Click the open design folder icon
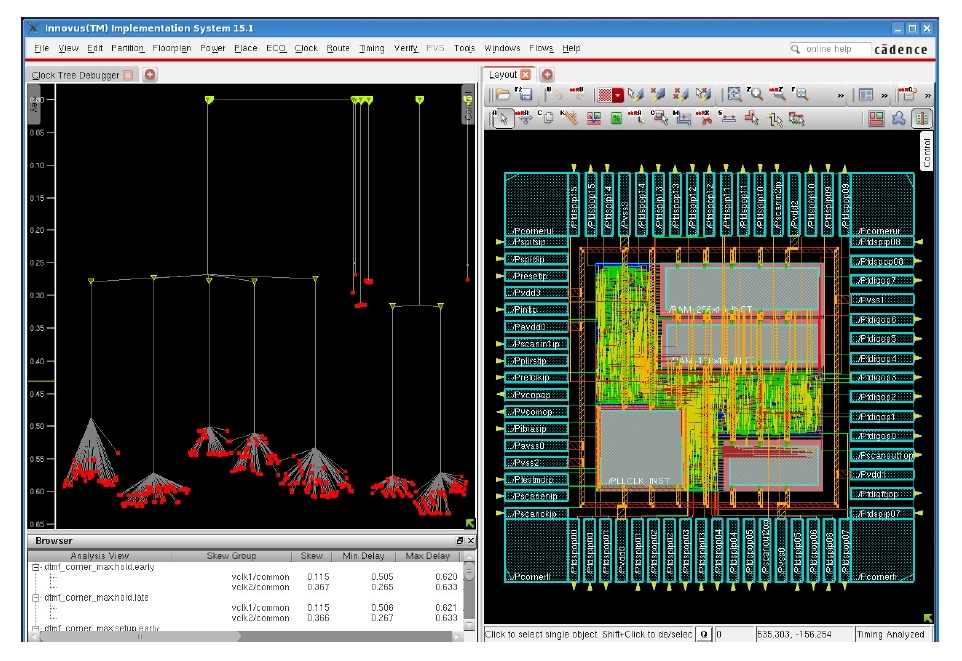This screenshot has height=661, width=962. point(503,95)
